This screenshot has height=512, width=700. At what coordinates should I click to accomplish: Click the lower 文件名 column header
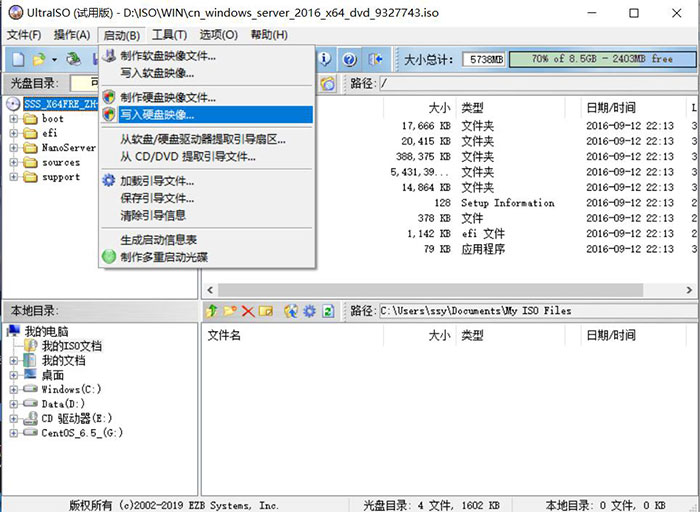click(x=293, y=335)
